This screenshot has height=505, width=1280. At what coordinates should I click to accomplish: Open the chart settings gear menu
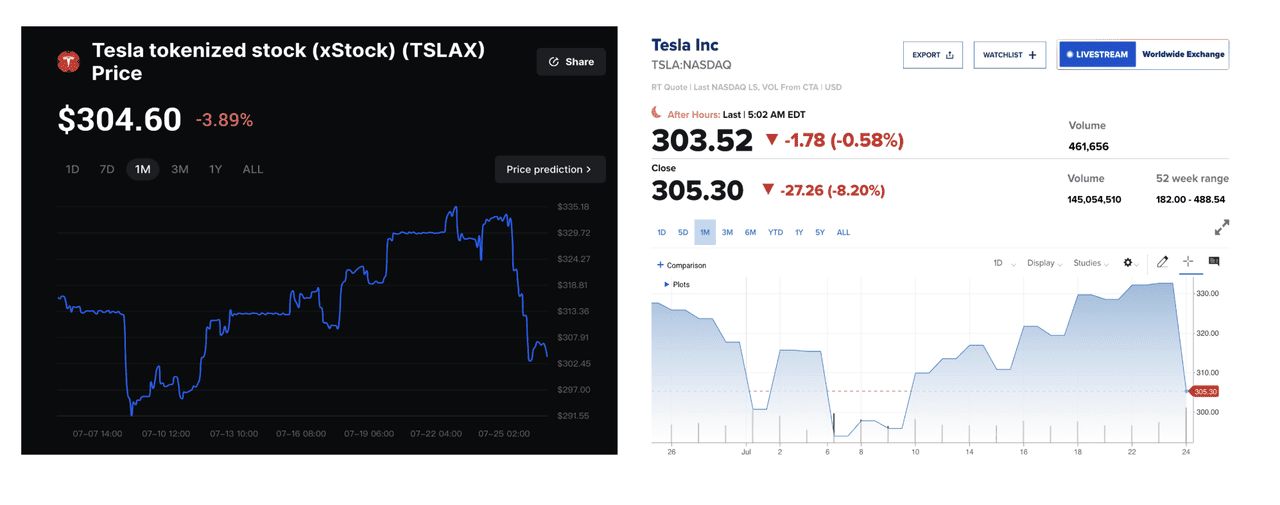coord(1128,263)
